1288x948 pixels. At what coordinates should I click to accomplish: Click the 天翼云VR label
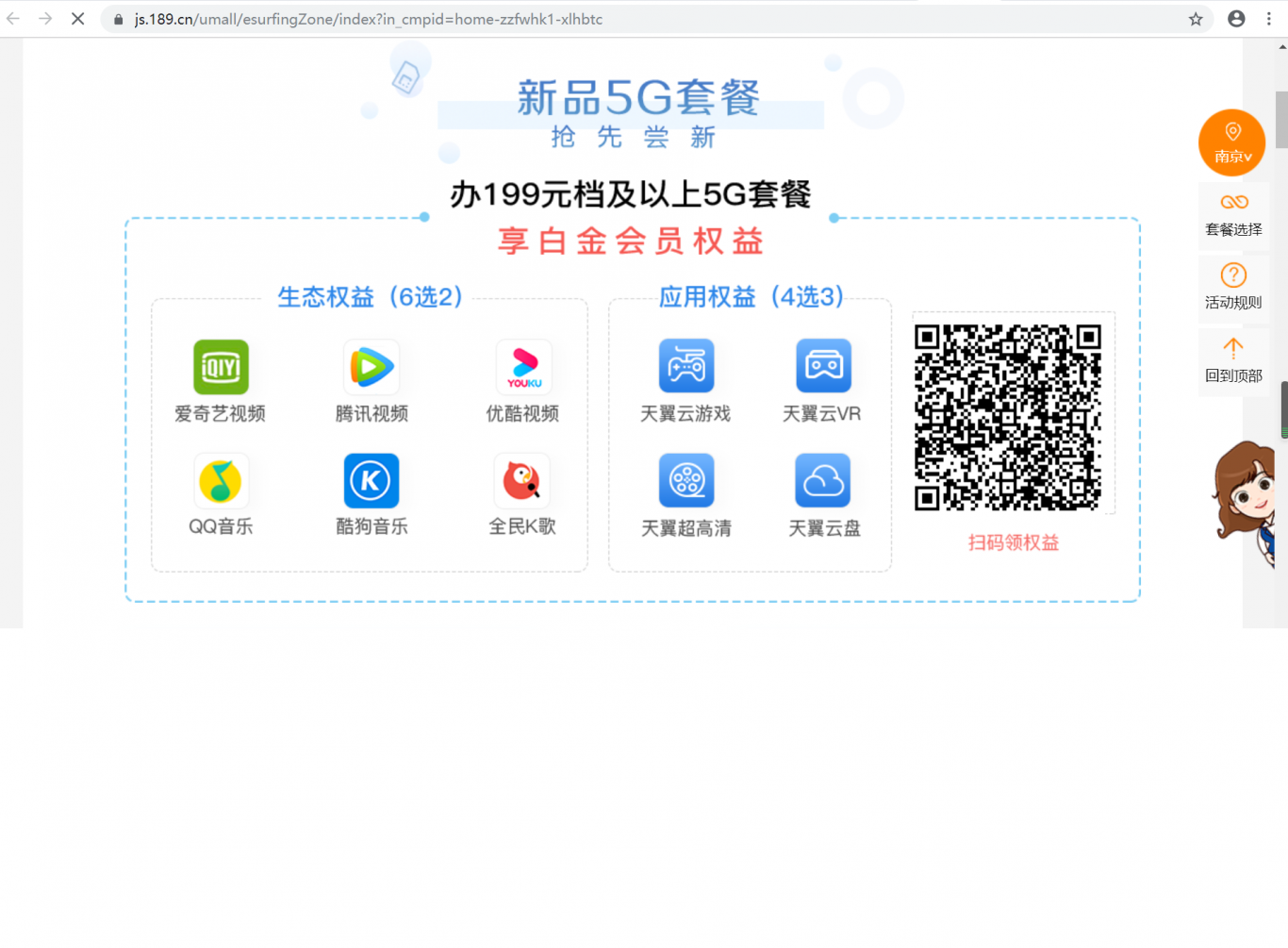point(822,413)
